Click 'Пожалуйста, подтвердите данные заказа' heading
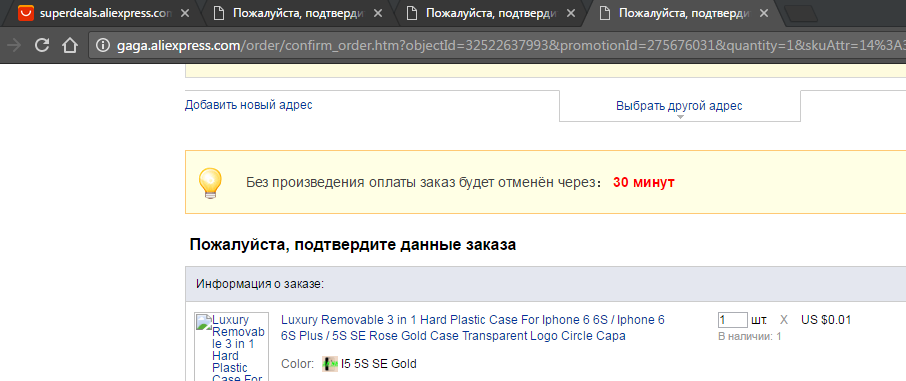This screenshot has height=381, width=906. pos(352,245)
